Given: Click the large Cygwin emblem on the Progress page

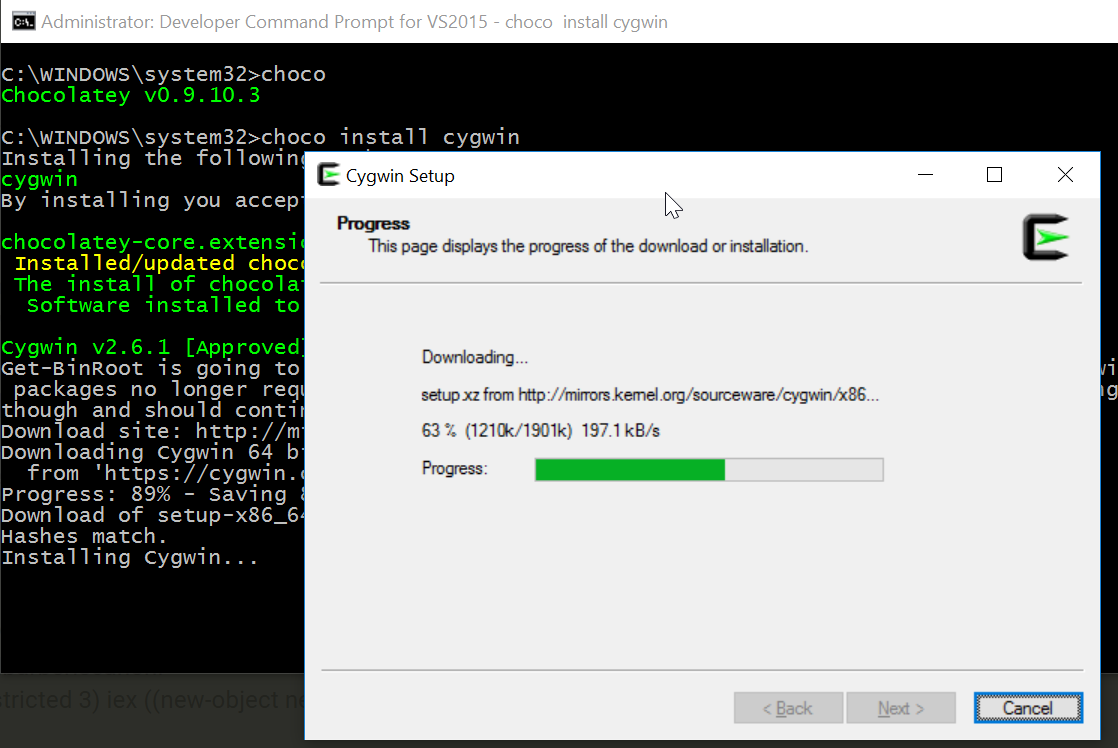Looking at the screenshot, I should 1047,237.
